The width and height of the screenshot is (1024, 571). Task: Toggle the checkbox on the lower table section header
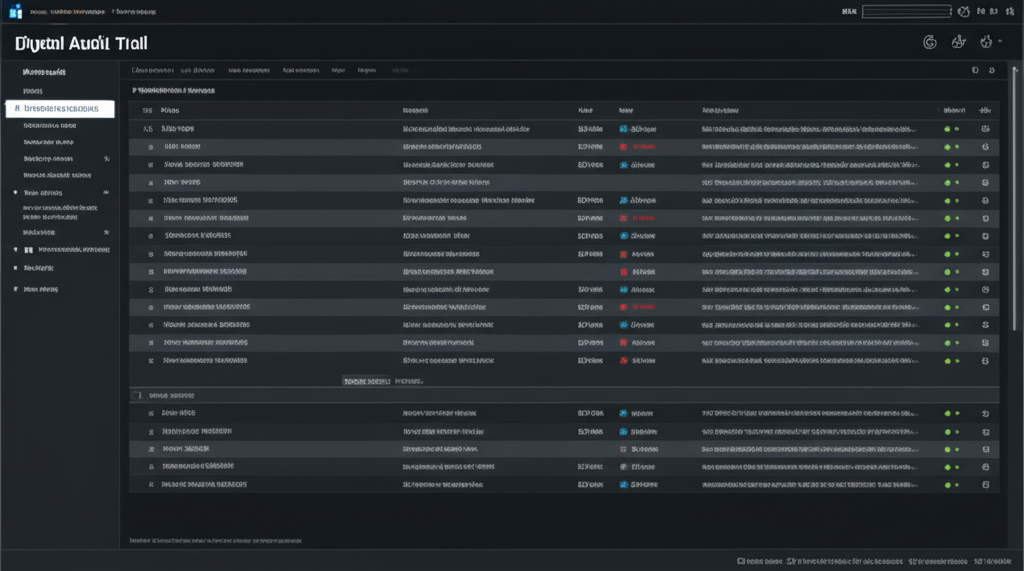(137, 396)
